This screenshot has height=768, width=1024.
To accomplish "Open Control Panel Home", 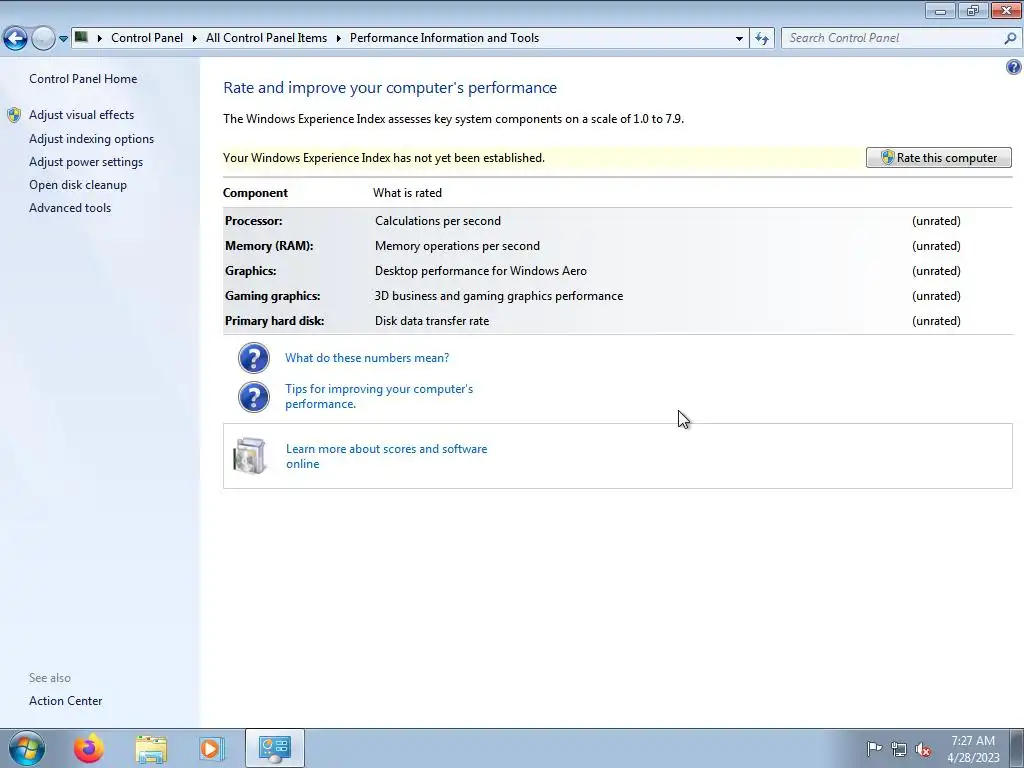I will [83, 79].
